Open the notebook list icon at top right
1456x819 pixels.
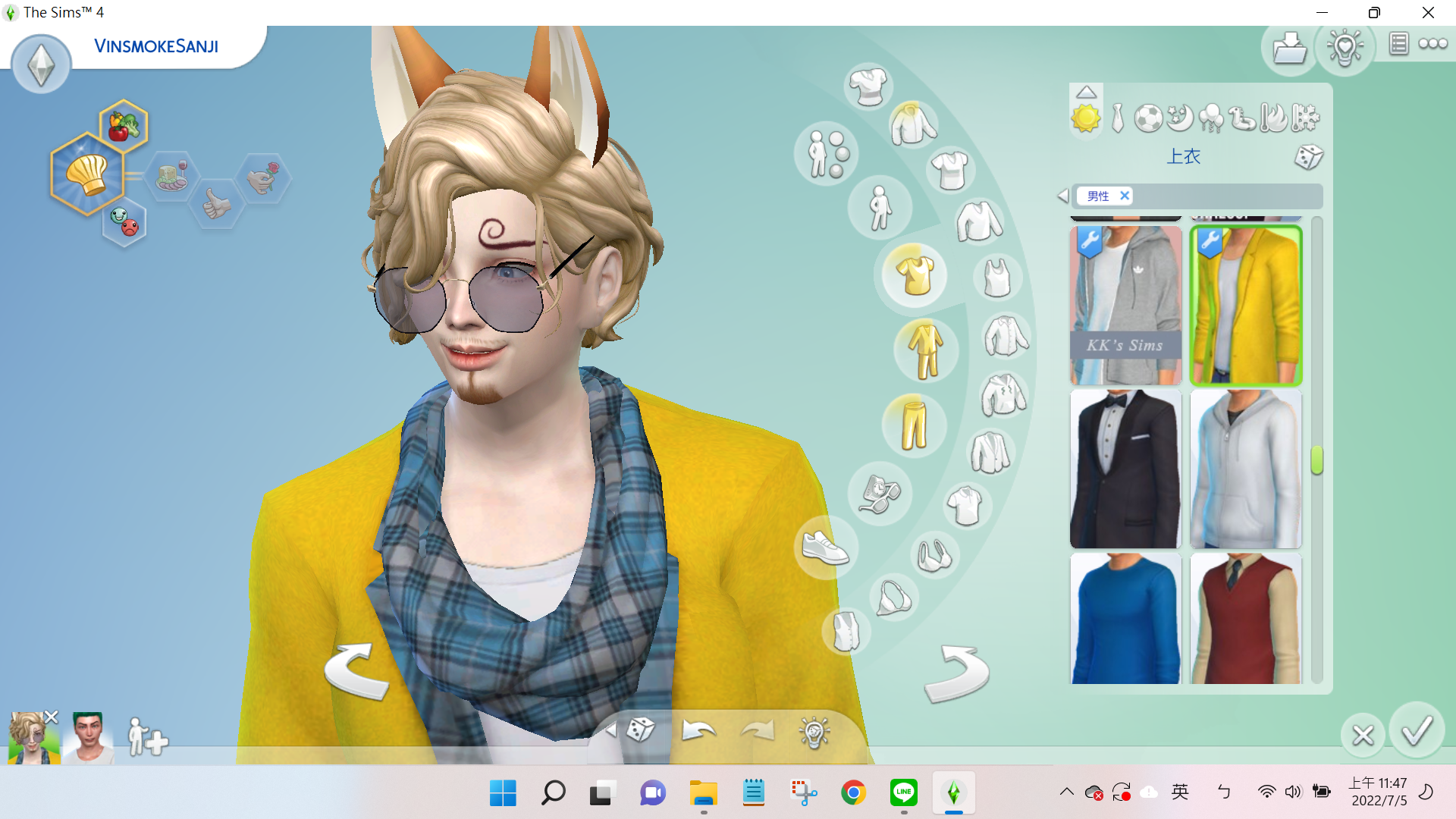coord(1399,44)
